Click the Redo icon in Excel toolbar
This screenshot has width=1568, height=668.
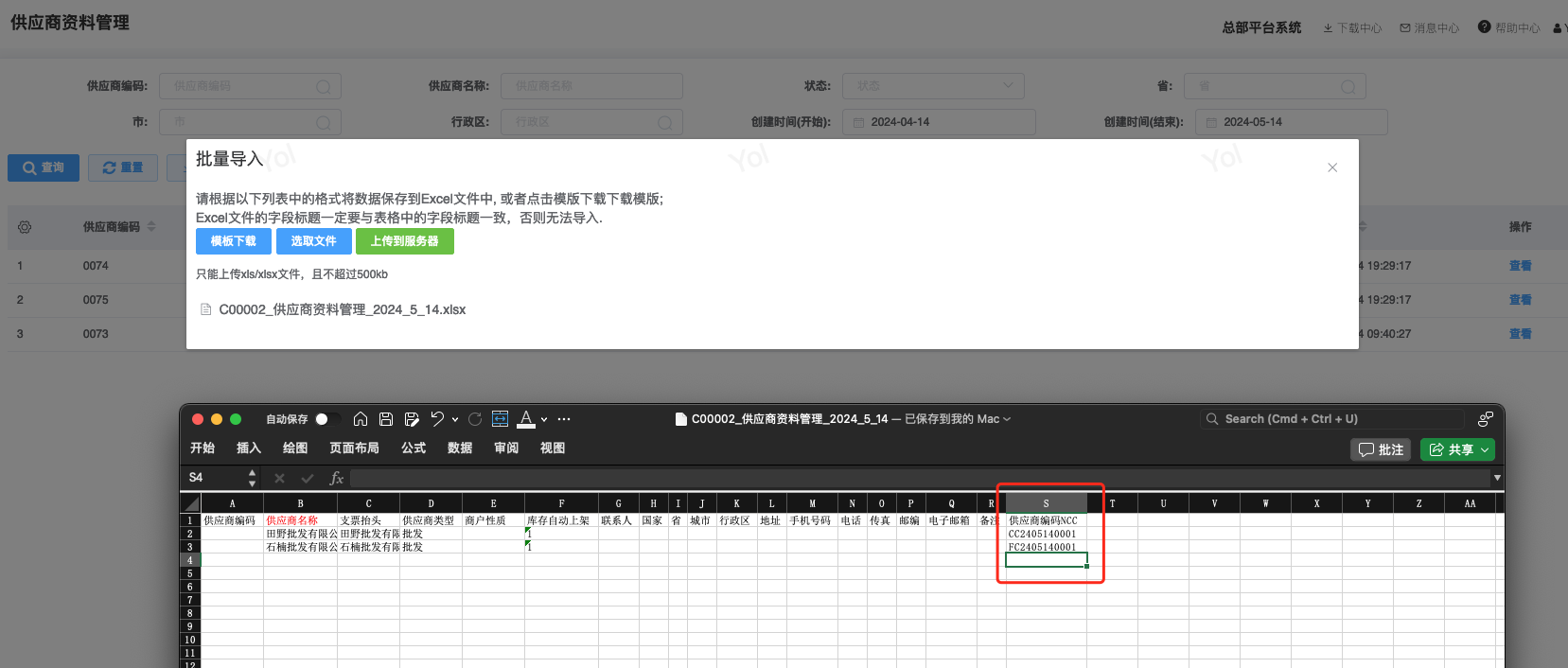tap(475, 419)
